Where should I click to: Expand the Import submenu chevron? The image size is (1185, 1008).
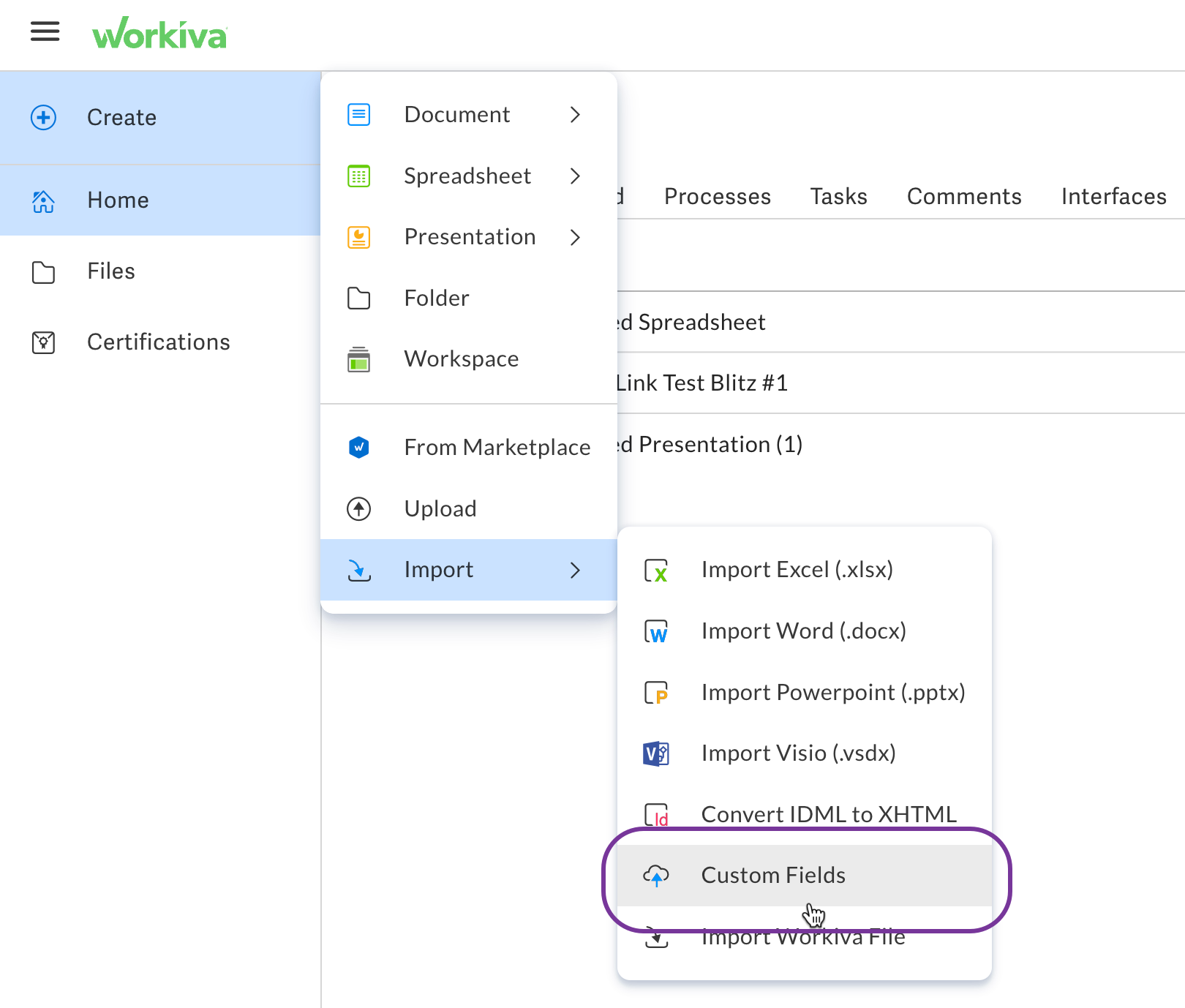pos(576,570)
